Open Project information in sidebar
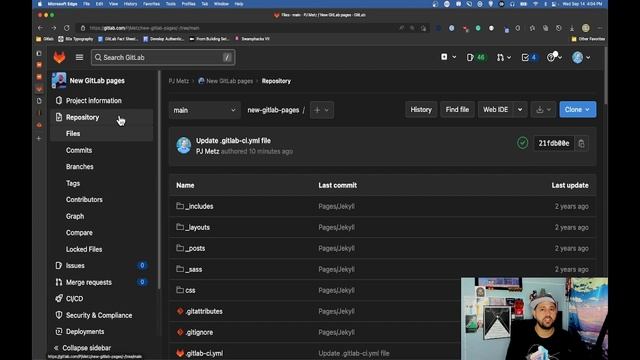The image size is (640, 360). pos(93,100)
